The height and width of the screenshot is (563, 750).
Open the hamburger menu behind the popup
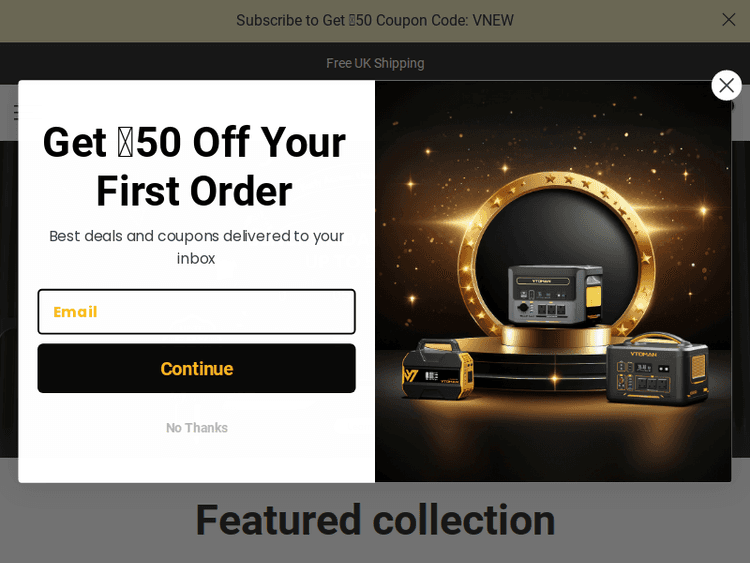click(x=16, y=112)
